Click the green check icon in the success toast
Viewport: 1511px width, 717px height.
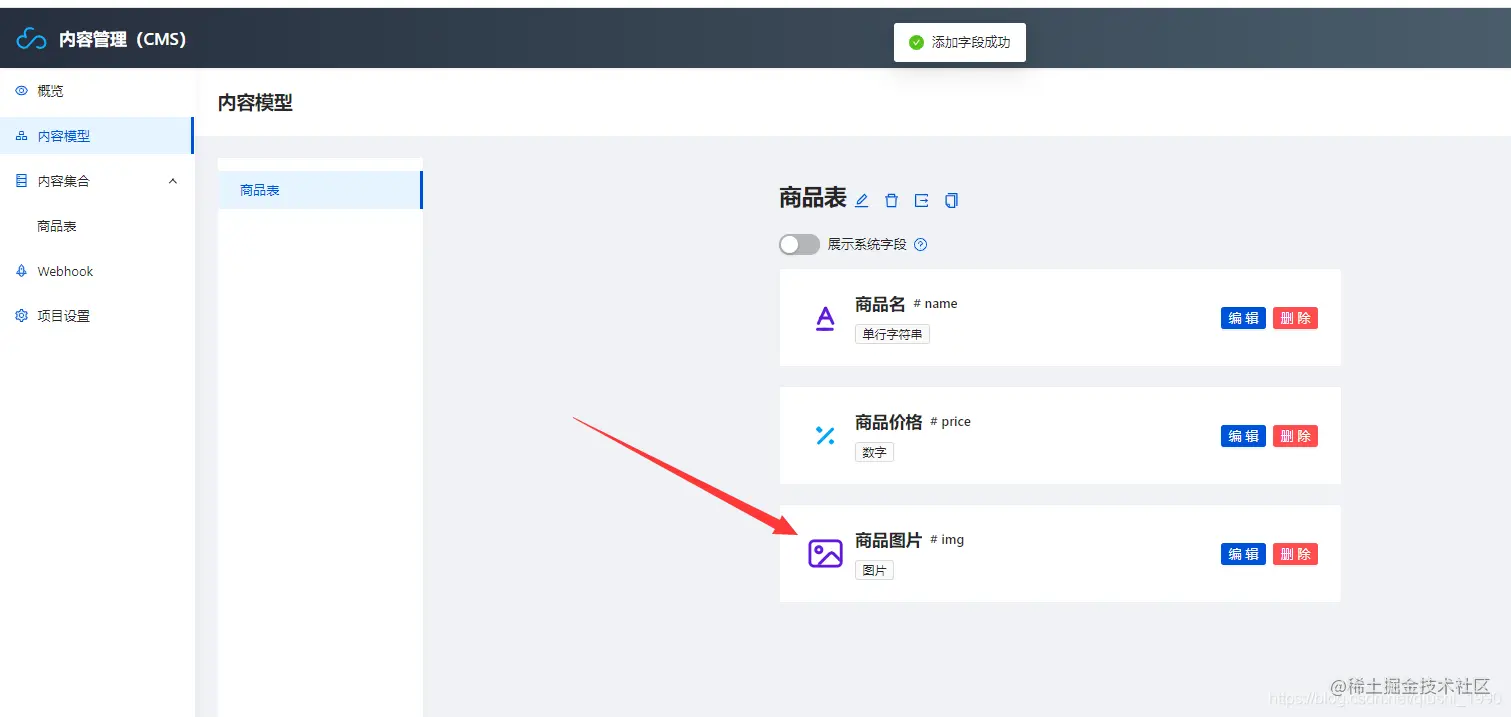916,43
